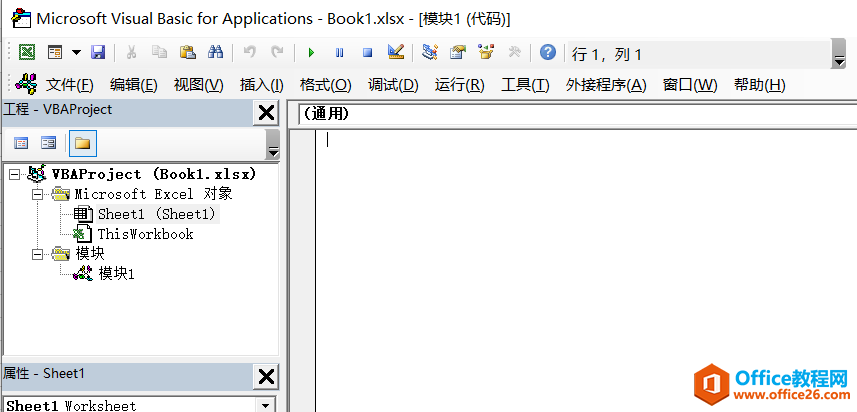Click the Insert UserForm icon
Viewport: 857px width, 412px height.
55,52
